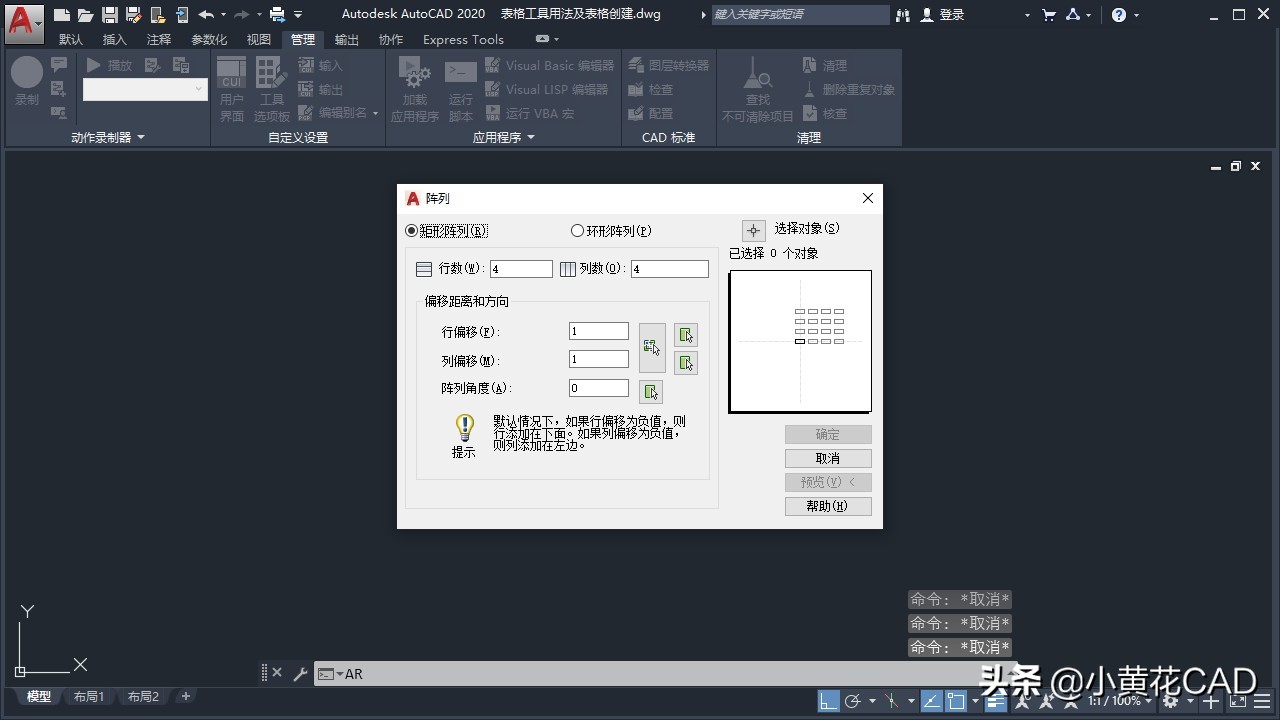Image resolution: width=1280 pixels, height=720 pixels.
Task: Launch the 图层转换器 tool icon
Action: tap(637, 64)
